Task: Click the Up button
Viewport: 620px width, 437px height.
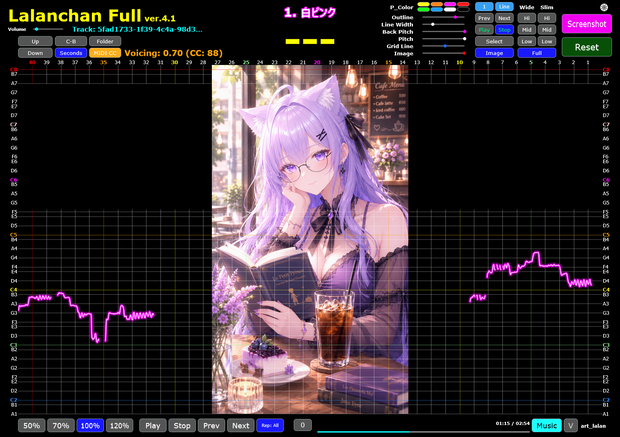Action: [35, 41]
